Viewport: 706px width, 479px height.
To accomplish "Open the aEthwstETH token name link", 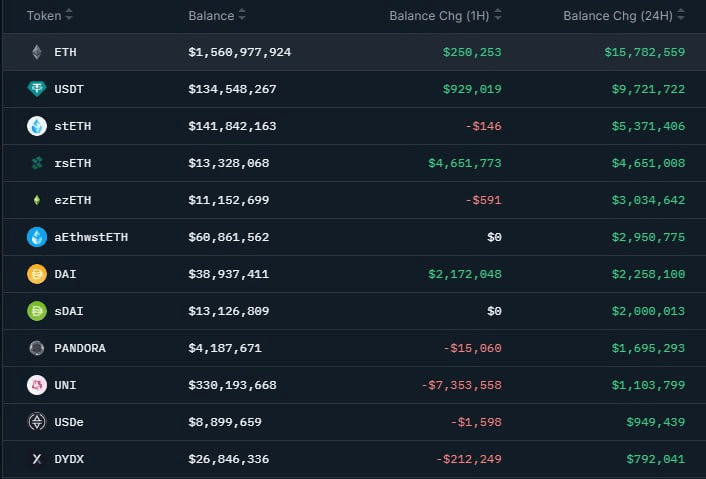I will pos(91,237).
